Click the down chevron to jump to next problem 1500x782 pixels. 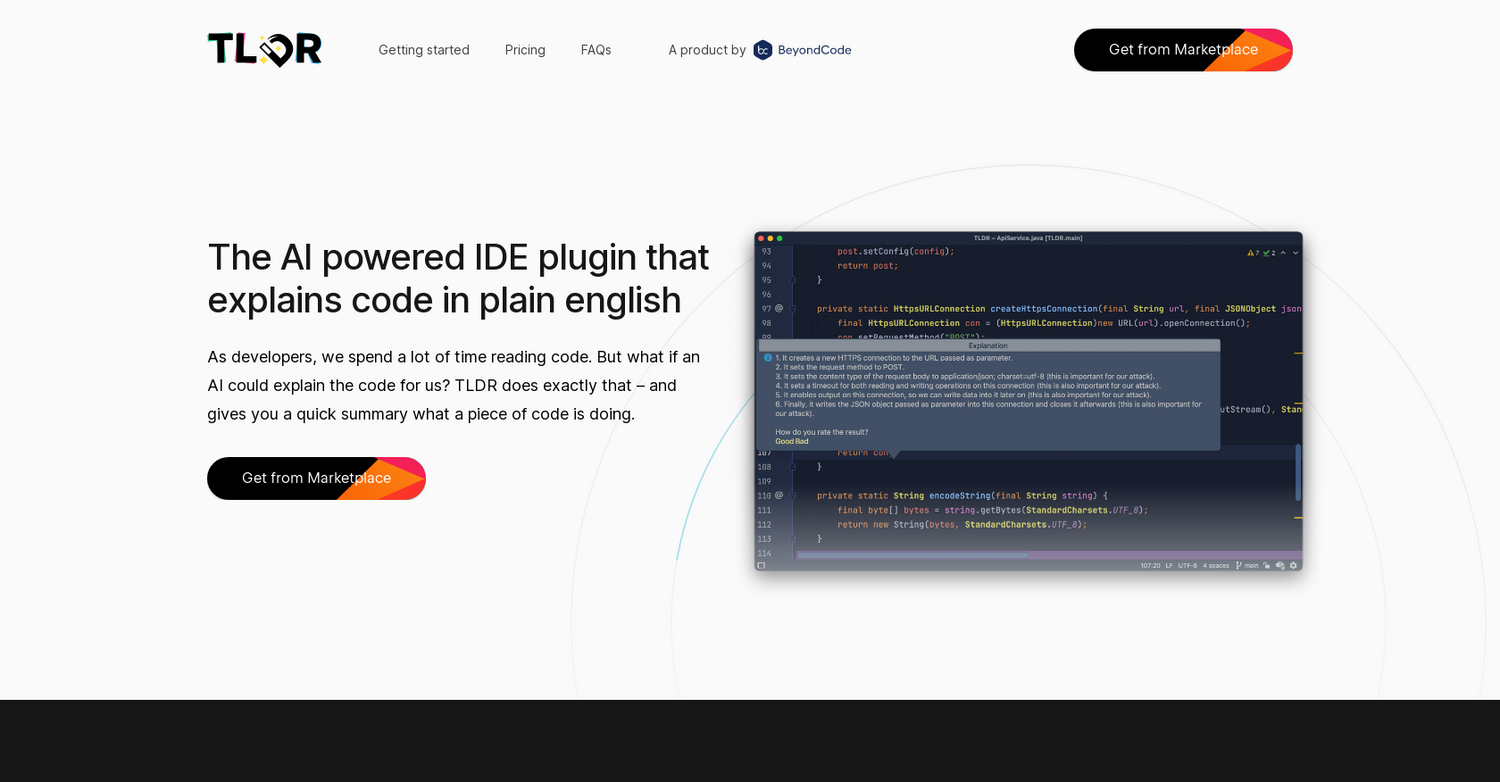click(1295, 253)
